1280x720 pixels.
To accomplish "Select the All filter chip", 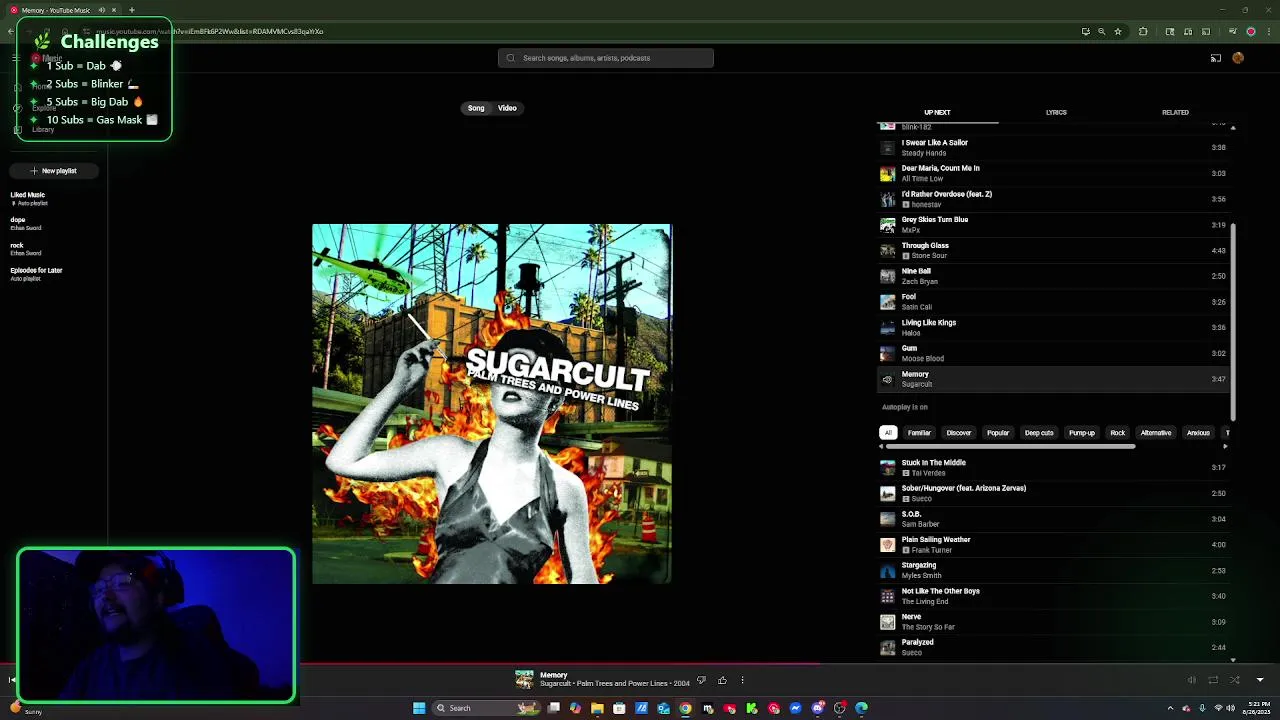I will click(888, 433).
